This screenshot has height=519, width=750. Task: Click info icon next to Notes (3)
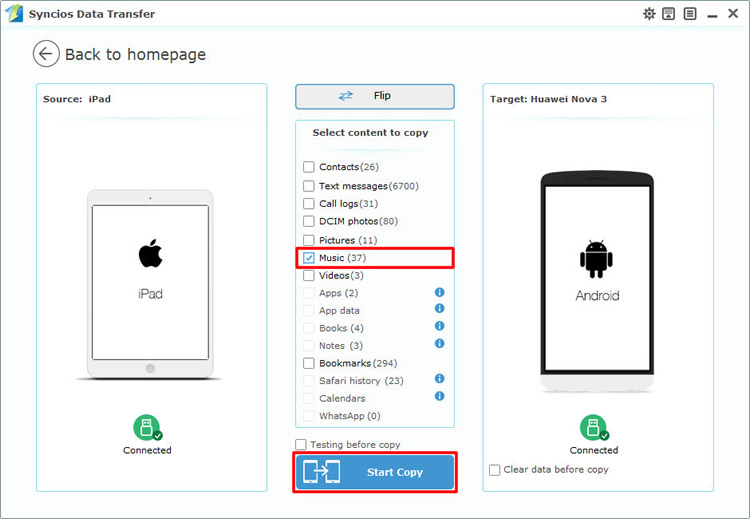coord(440,343)
